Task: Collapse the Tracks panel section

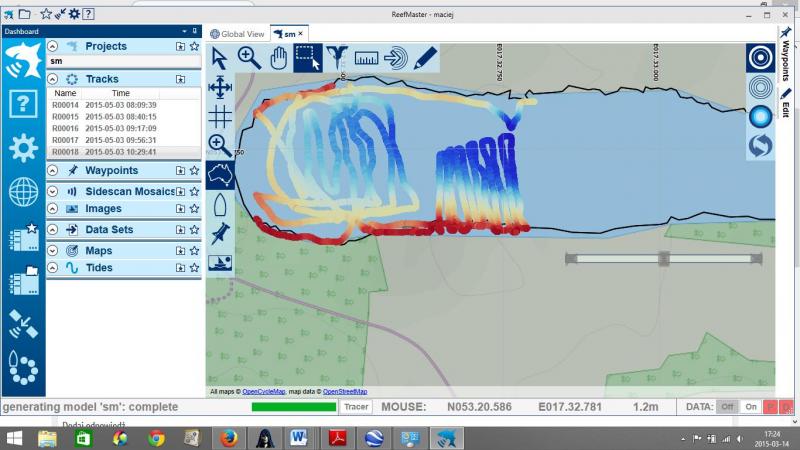Action: click(x=53, y=78)
